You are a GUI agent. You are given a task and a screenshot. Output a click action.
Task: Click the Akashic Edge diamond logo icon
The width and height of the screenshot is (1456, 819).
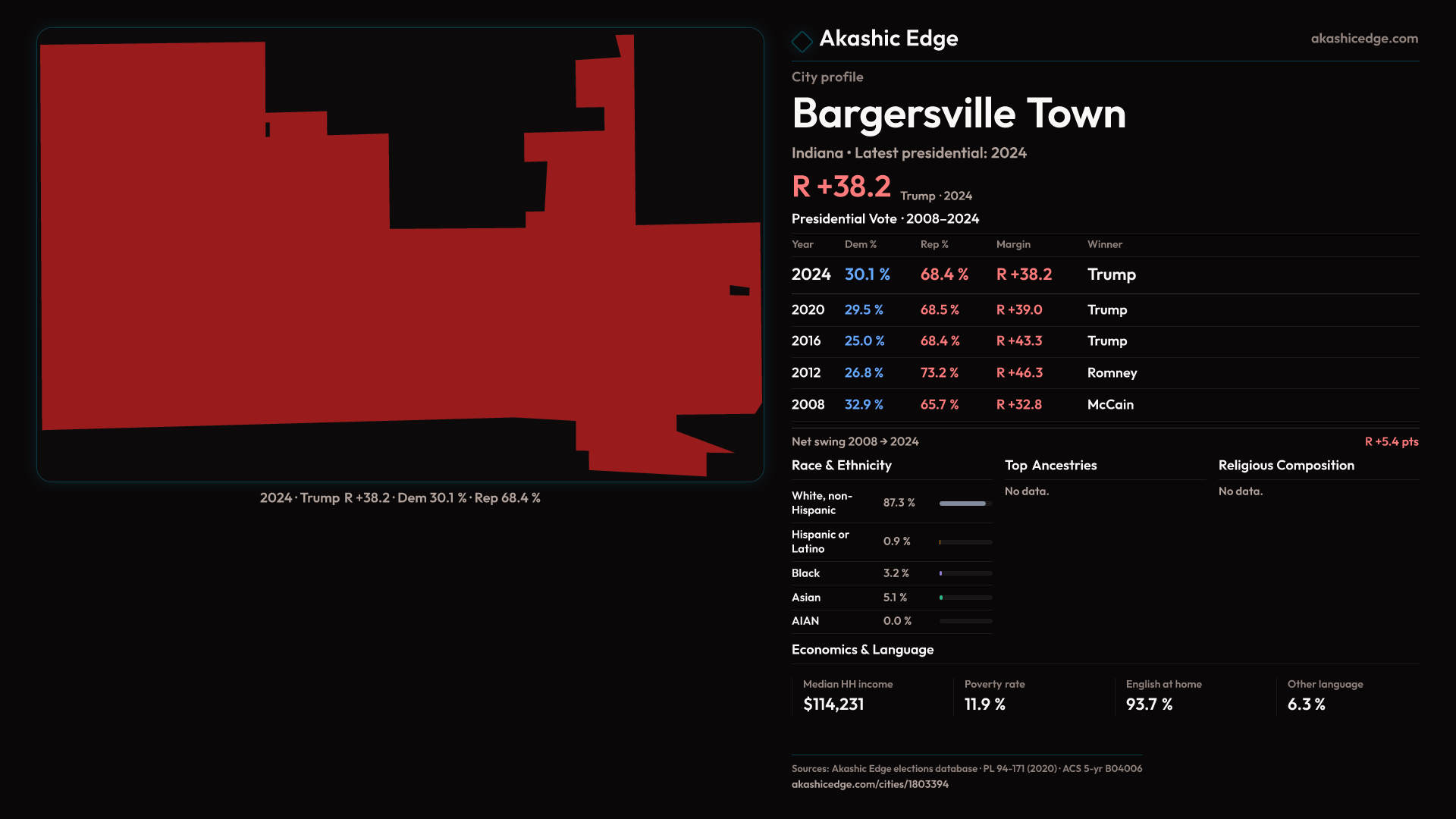(802, 41)
